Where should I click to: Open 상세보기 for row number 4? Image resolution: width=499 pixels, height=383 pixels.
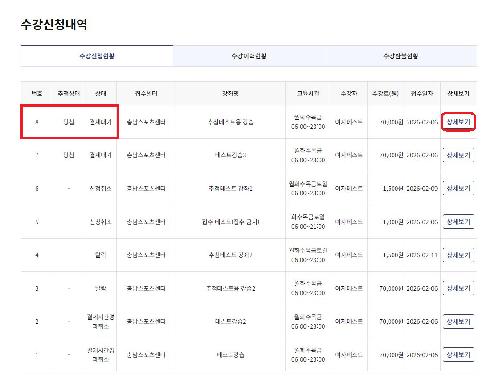point(458,255)
